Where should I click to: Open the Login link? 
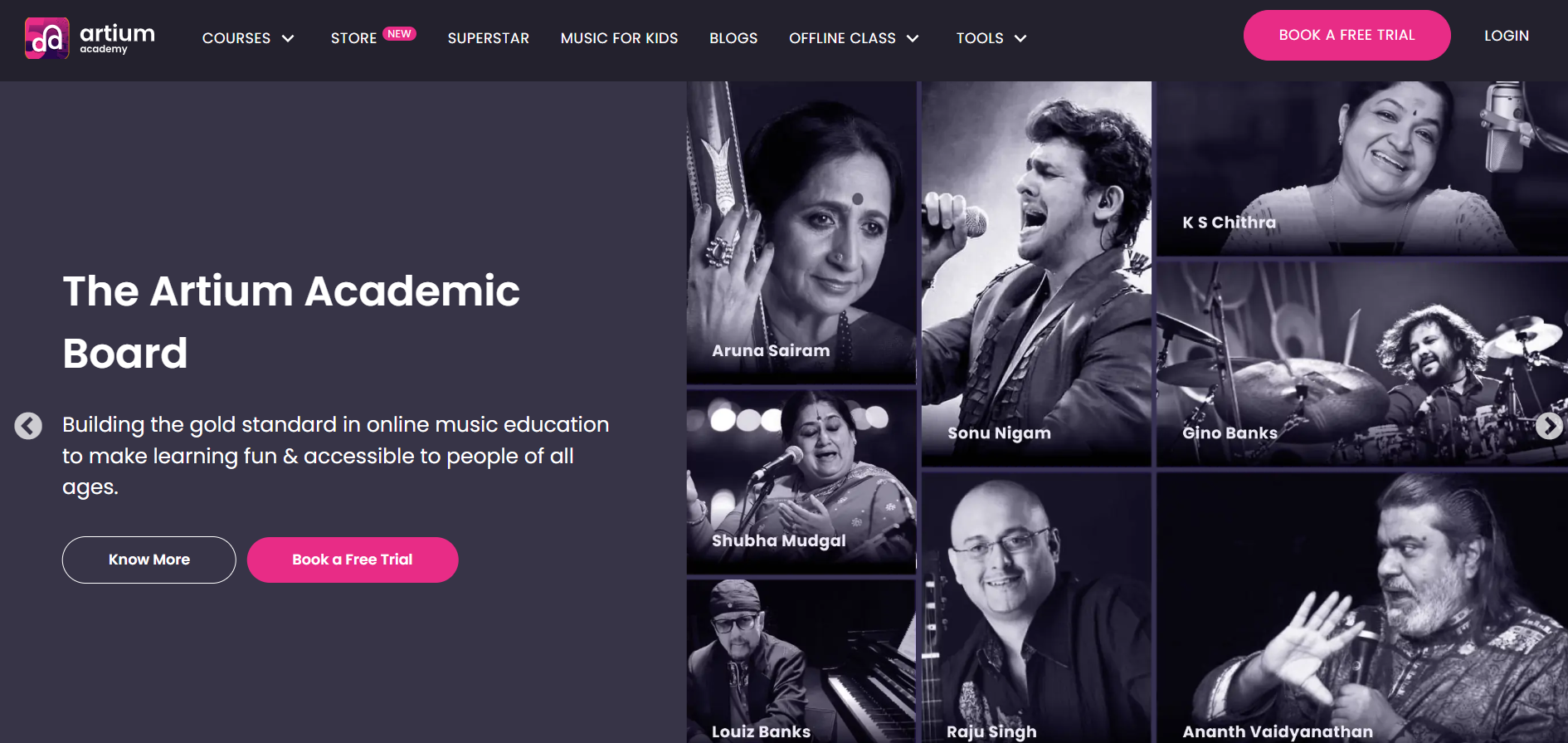(x=1507, y=36)
